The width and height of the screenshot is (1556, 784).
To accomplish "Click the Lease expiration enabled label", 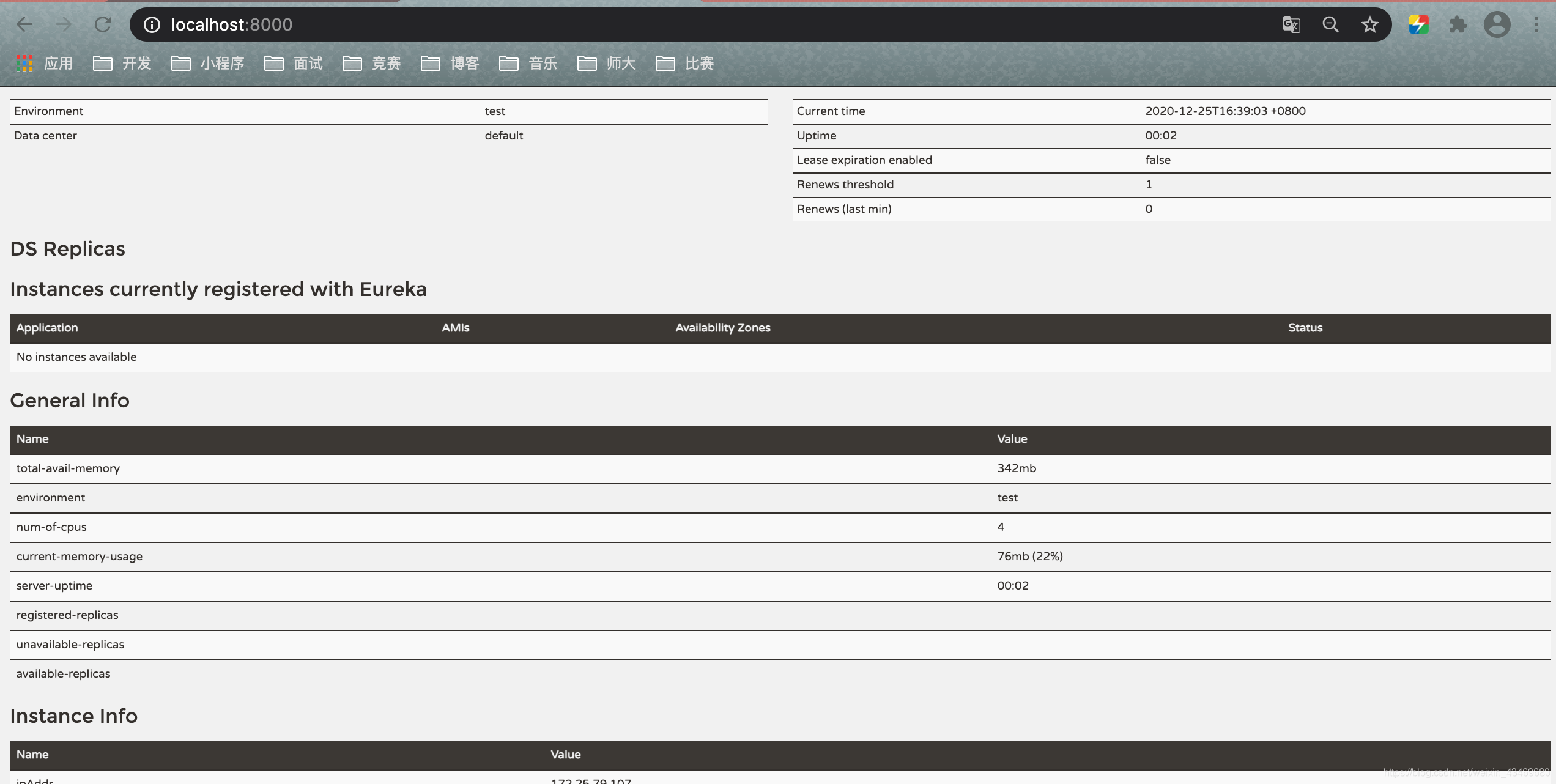I will pyautogui.click(x=864, y=160).
